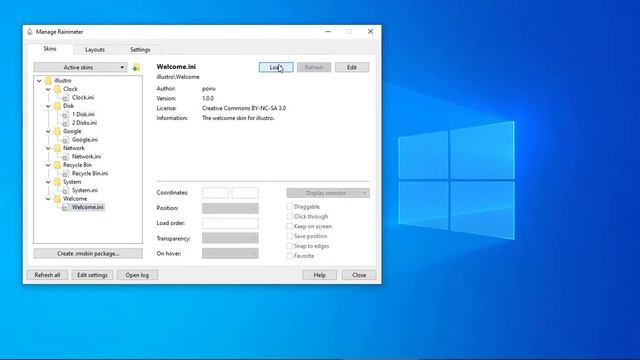Open the Position dropdown

(x=230, y=208)
